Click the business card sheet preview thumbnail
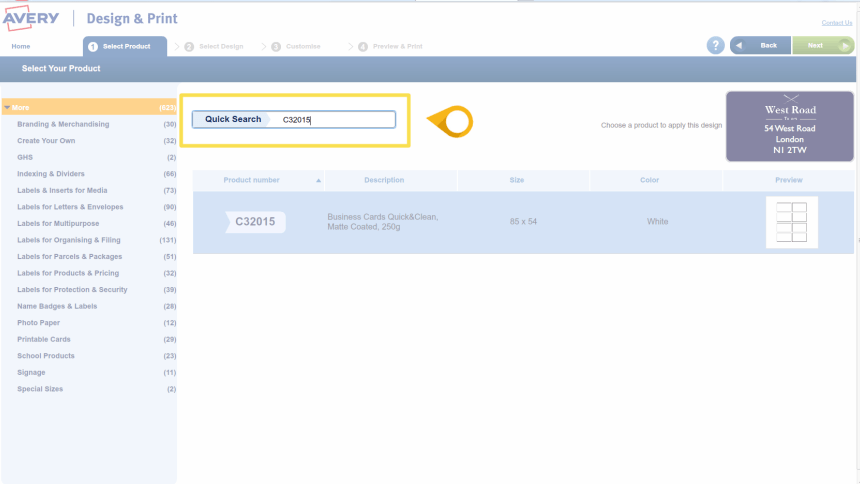Viewport: 860px width, 484px height. click(791, 222)
